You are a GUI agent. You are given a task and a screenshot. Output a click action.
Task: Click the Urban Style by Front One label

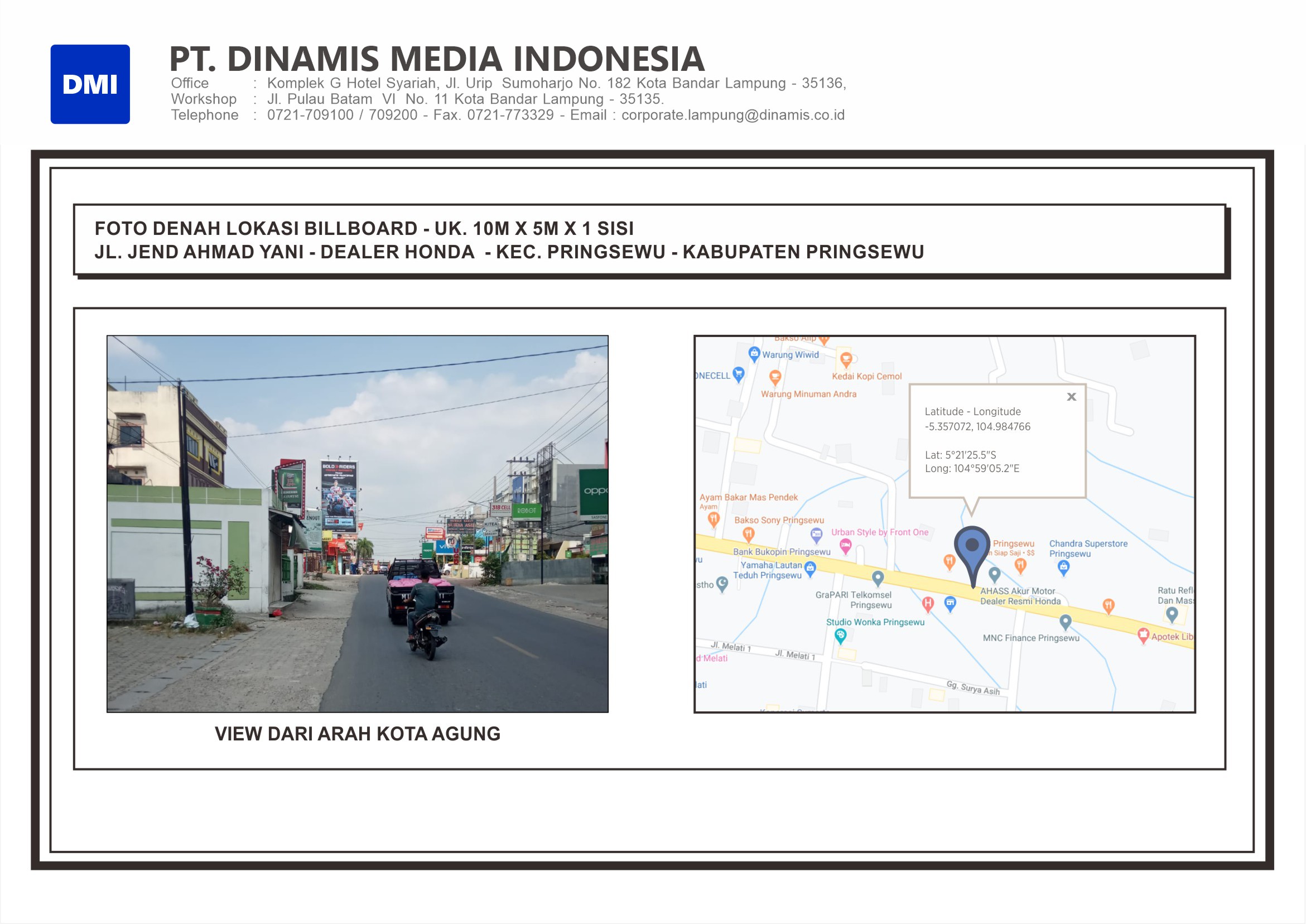click(879, 532)
